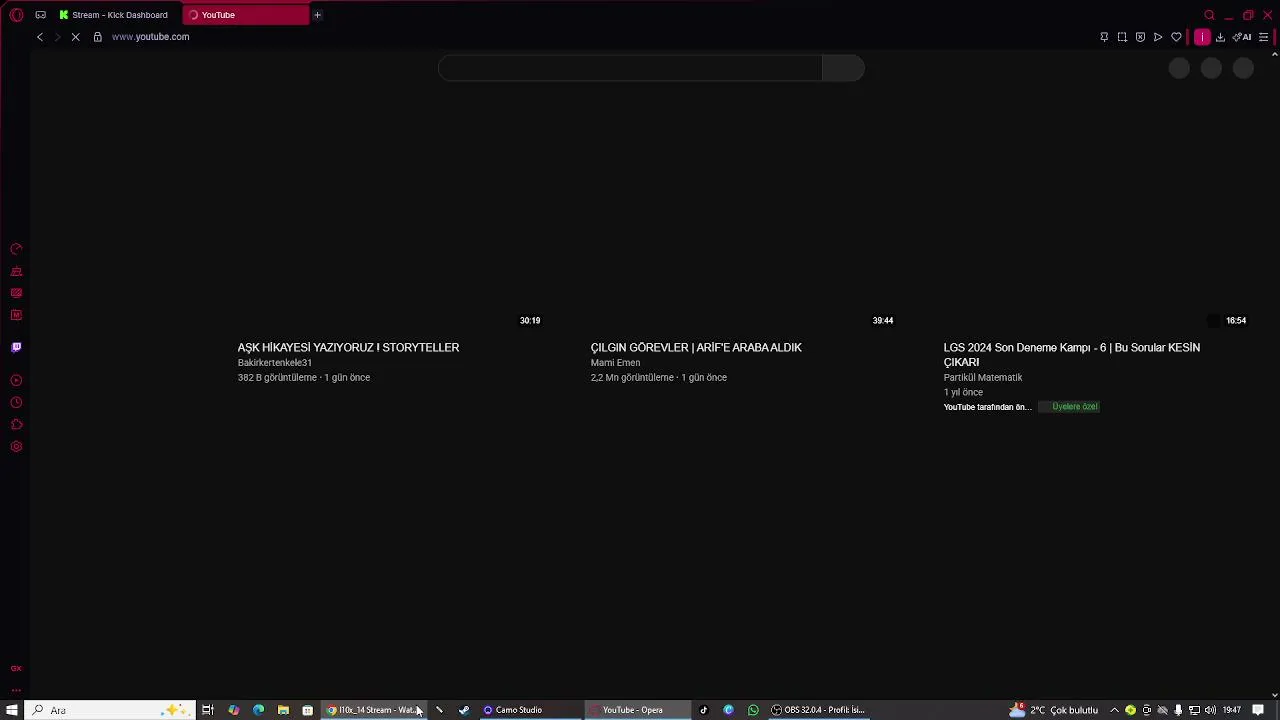Open GX Control speedometer icon in sidebar
The width and height of the screenshot is (1280, 720).
[16, 249]
